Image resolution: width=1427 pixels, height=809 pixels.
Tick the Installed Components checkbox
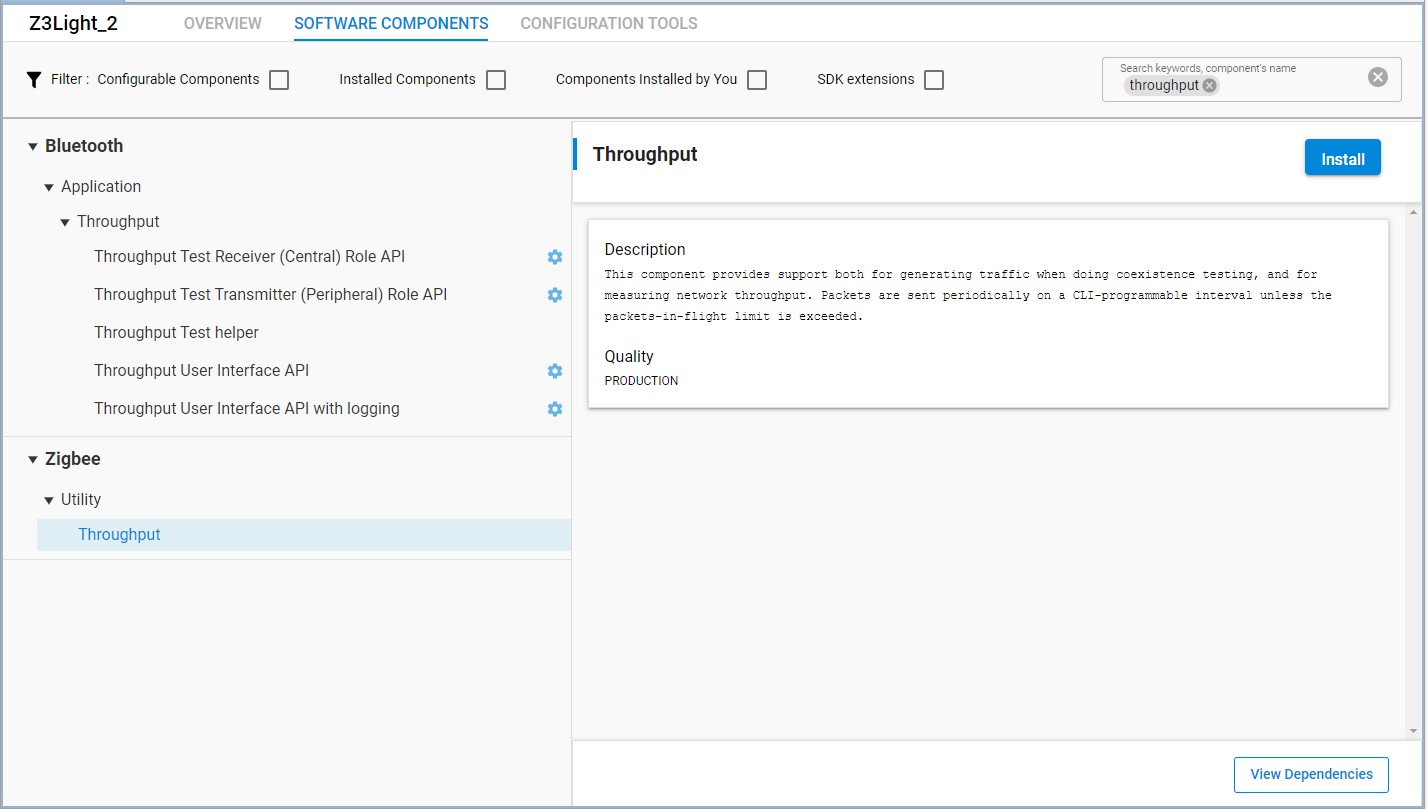[x=496, y=80]
